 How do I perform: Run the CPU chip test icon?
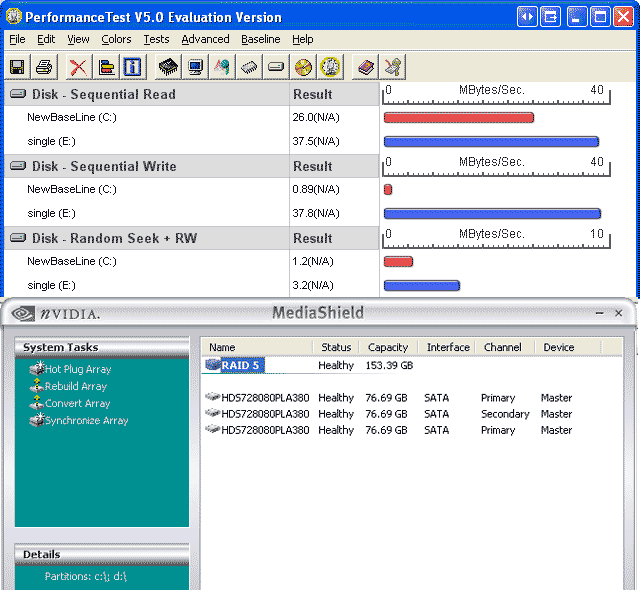168,67
